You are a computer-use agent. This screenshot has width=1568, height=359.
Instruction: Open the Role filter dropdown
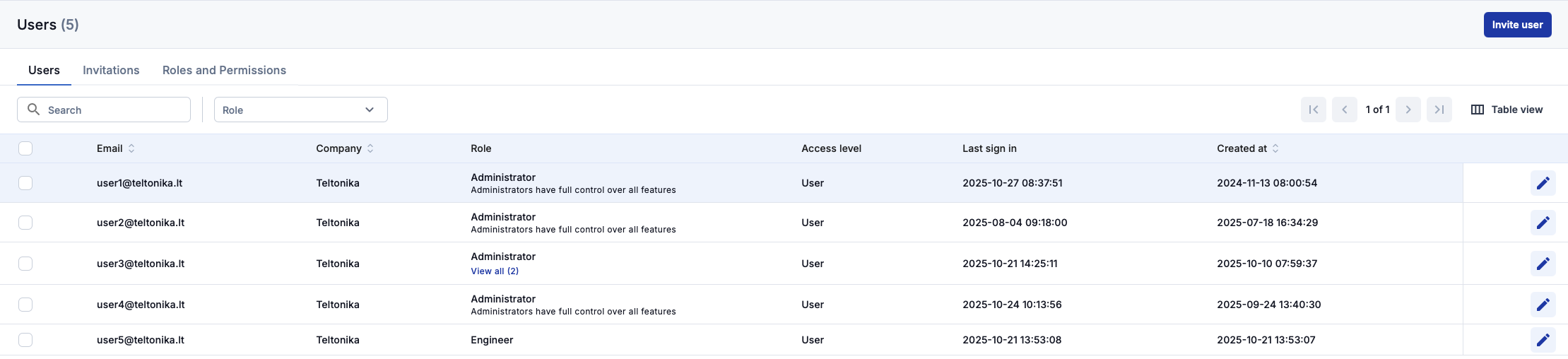point(300,110)
